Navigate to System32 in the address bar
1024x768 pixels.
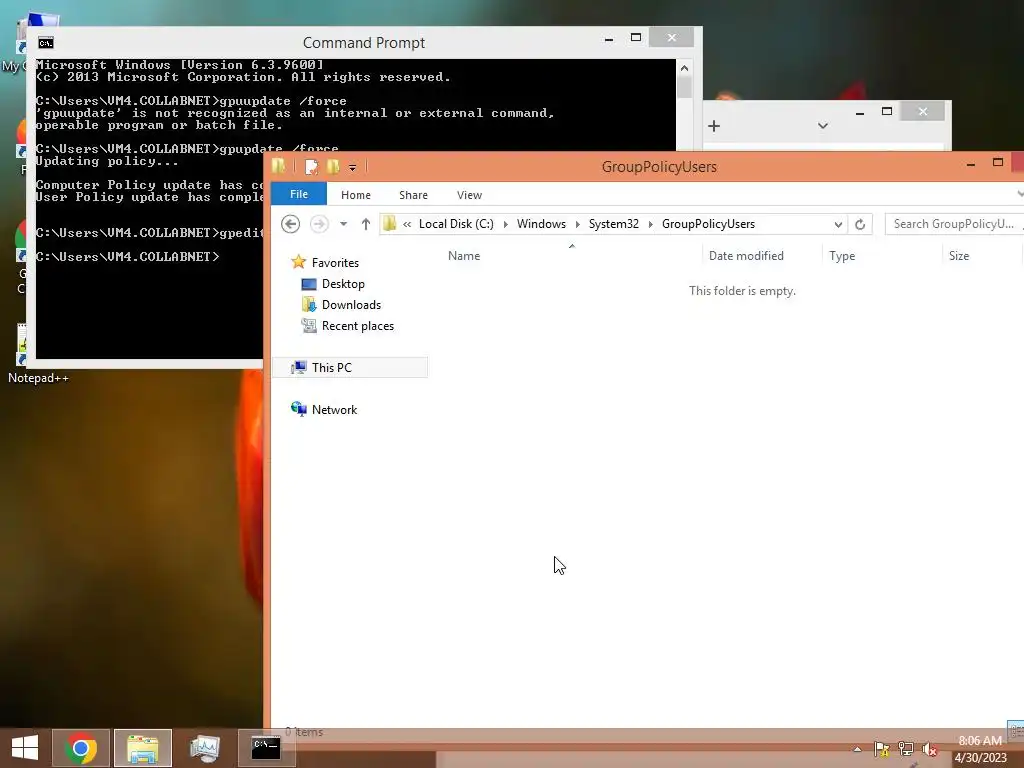614,224
